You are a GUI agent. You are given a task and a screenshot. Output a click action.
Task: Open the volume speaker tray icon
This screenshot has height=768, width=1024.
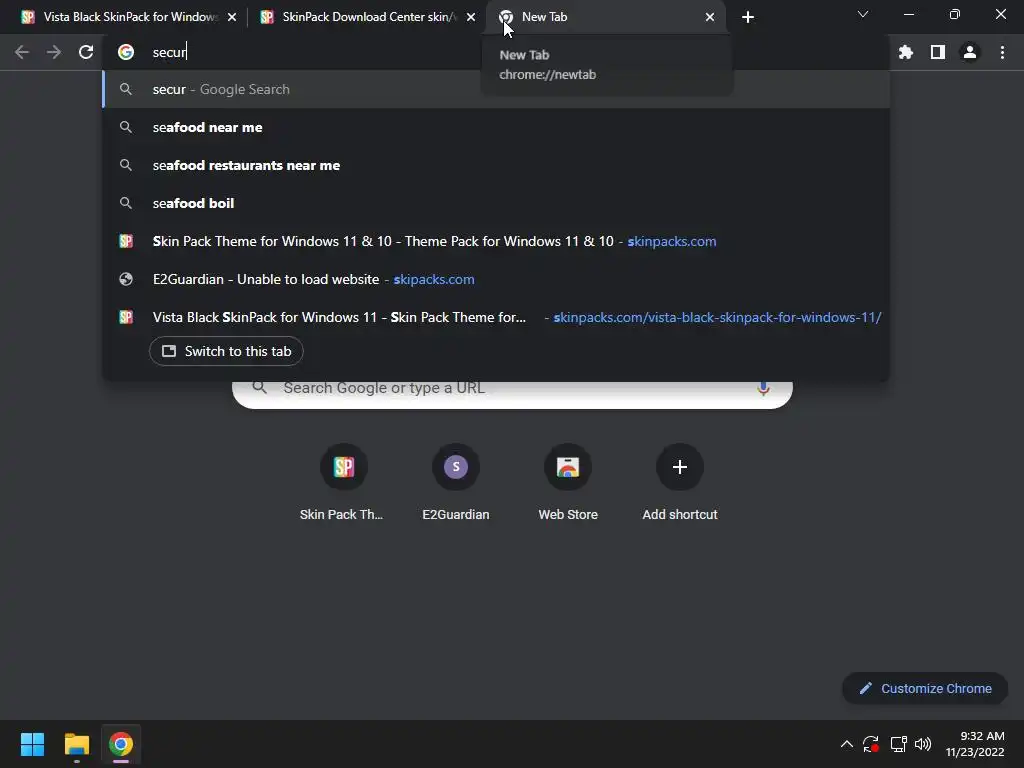[923, 744]
